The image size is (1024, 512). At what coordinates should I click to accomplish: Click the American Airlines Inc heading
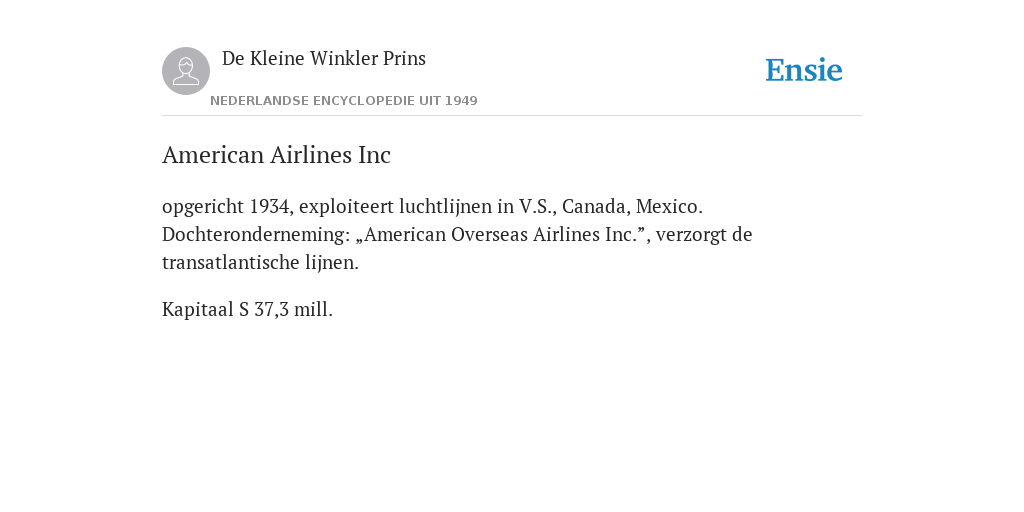point(276,155)
